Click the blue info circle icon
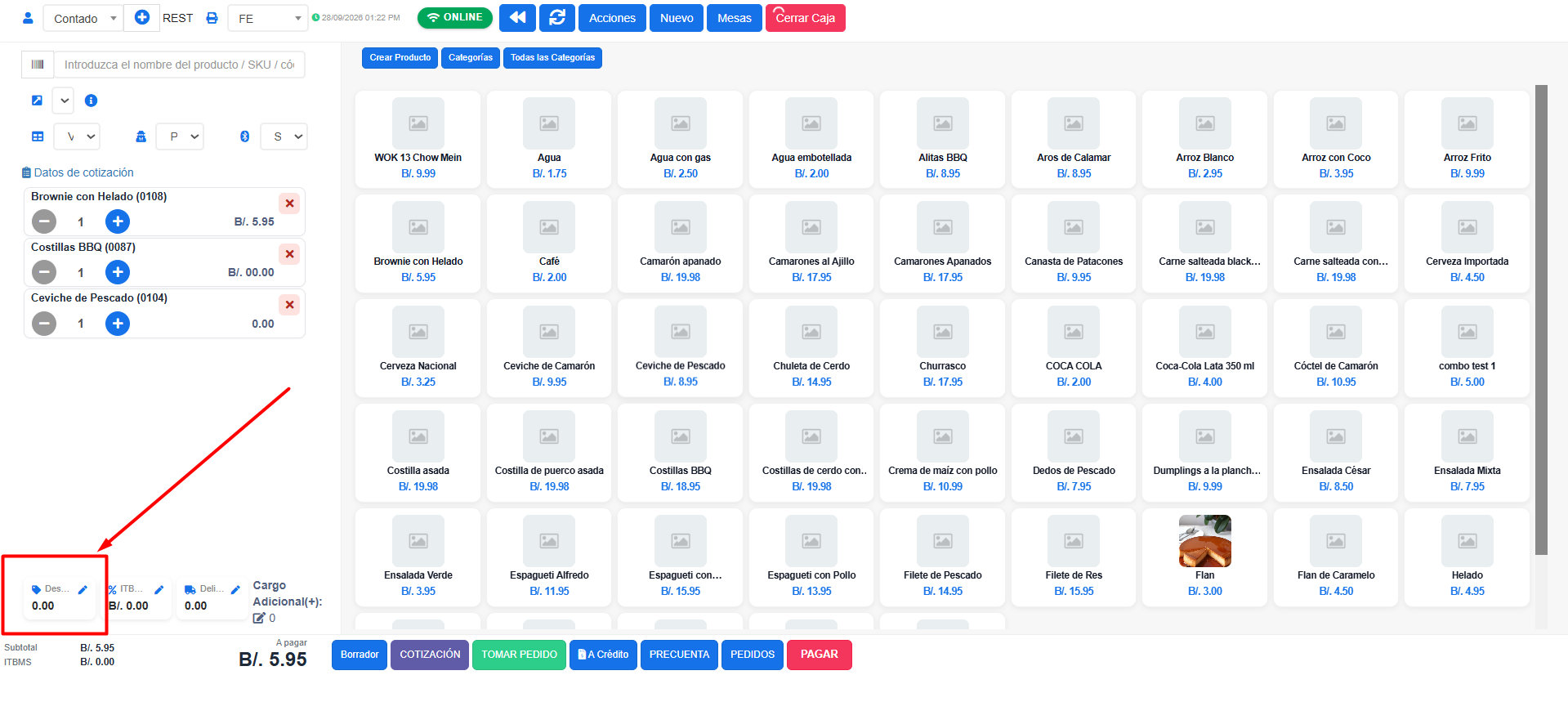The height and width of the screenshot is (702, 1568). pos(92,101)
